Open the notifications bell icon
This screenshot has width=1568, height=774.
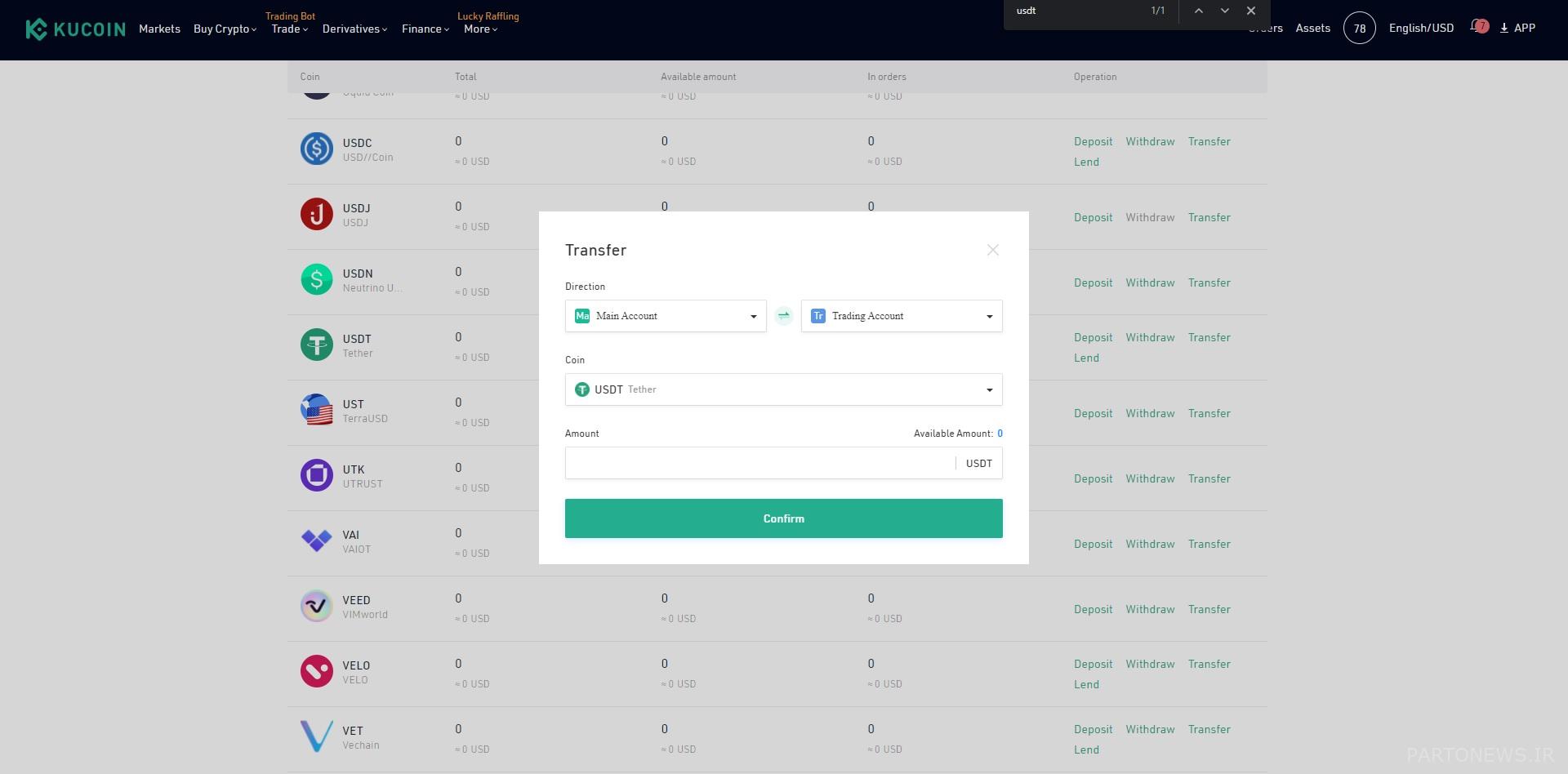[x=1478, y=27]
